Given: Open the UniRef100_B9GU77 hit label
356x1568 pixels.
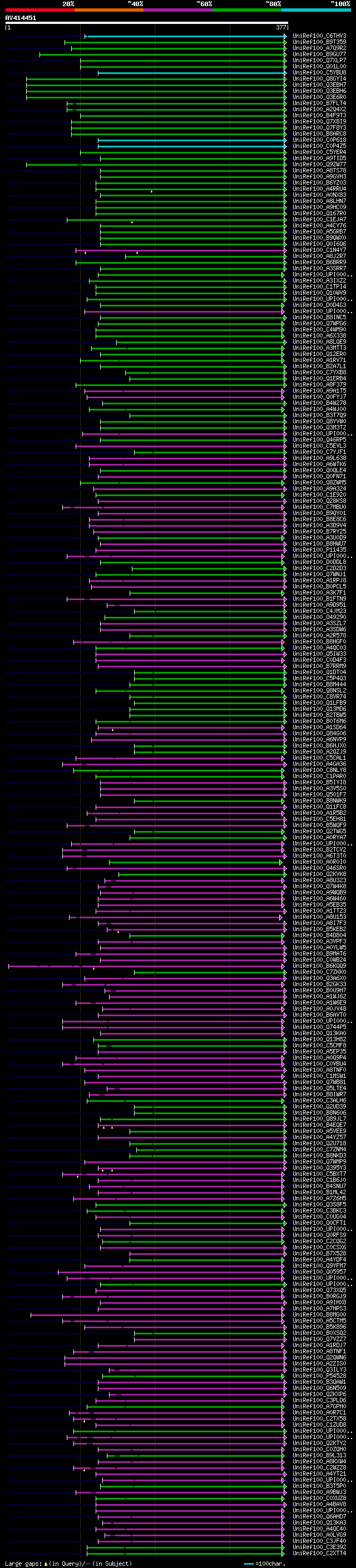Looking at the screenshot, I should point(319,54).
